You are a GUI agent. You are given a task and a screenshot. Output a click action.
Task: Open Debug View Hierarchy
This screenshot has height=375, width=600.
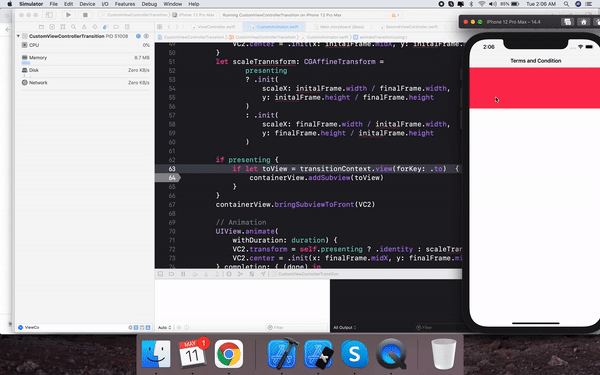(x=229, y=274)
